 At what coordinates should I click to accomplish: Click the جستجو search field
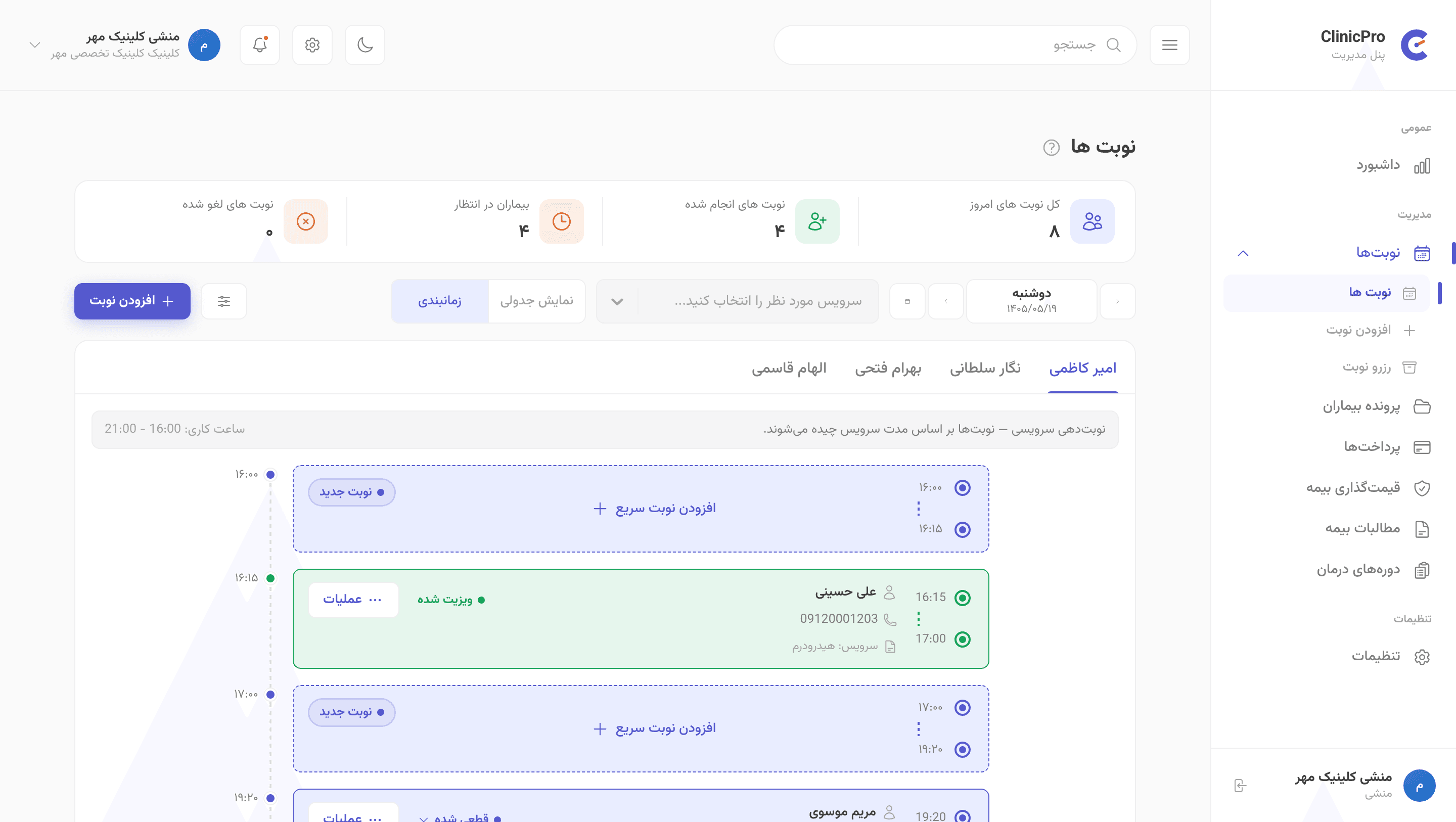pyautogui.click(x=955, y=45)
